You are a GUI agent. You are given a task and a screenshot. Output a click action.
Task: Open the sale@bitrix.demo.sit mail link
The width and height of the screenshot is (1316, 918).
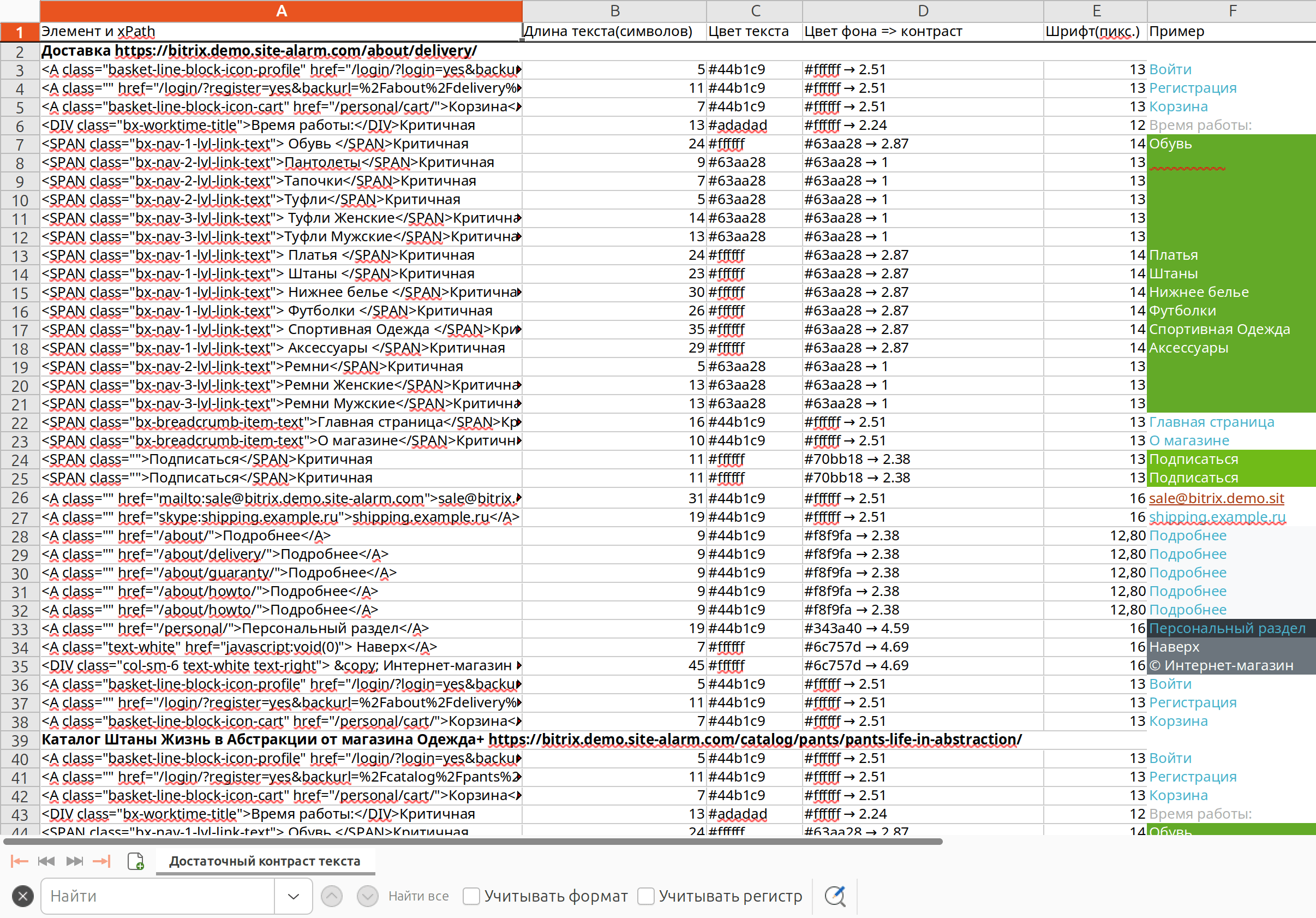[1216, 498]
